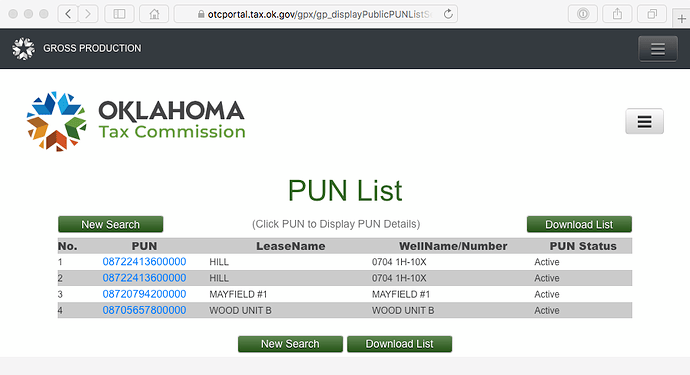The image size is (690, 375).
Task: Click the Oklahoma Tax Commission logo
Action: 136,121
